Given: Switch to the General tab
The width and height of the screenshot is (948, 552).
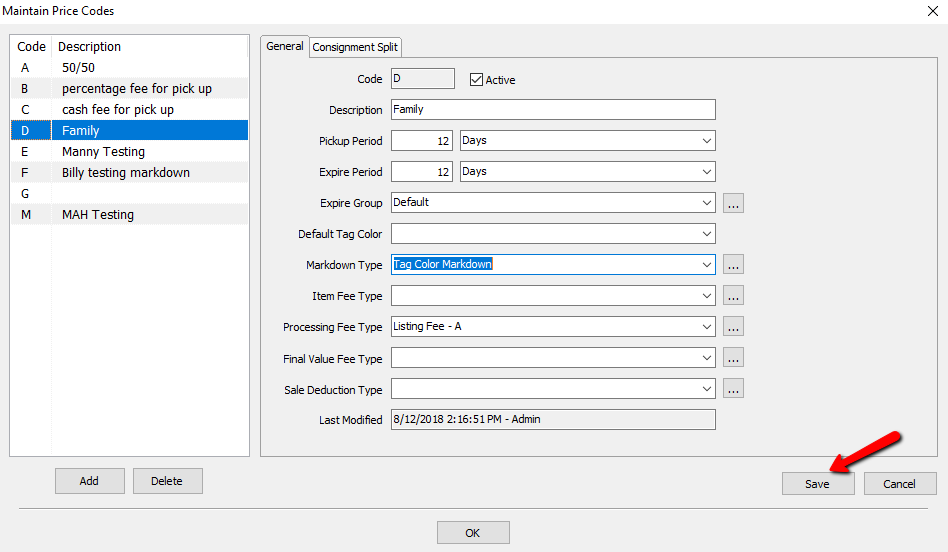Looking at the screenshot, I should coord(285,47).
